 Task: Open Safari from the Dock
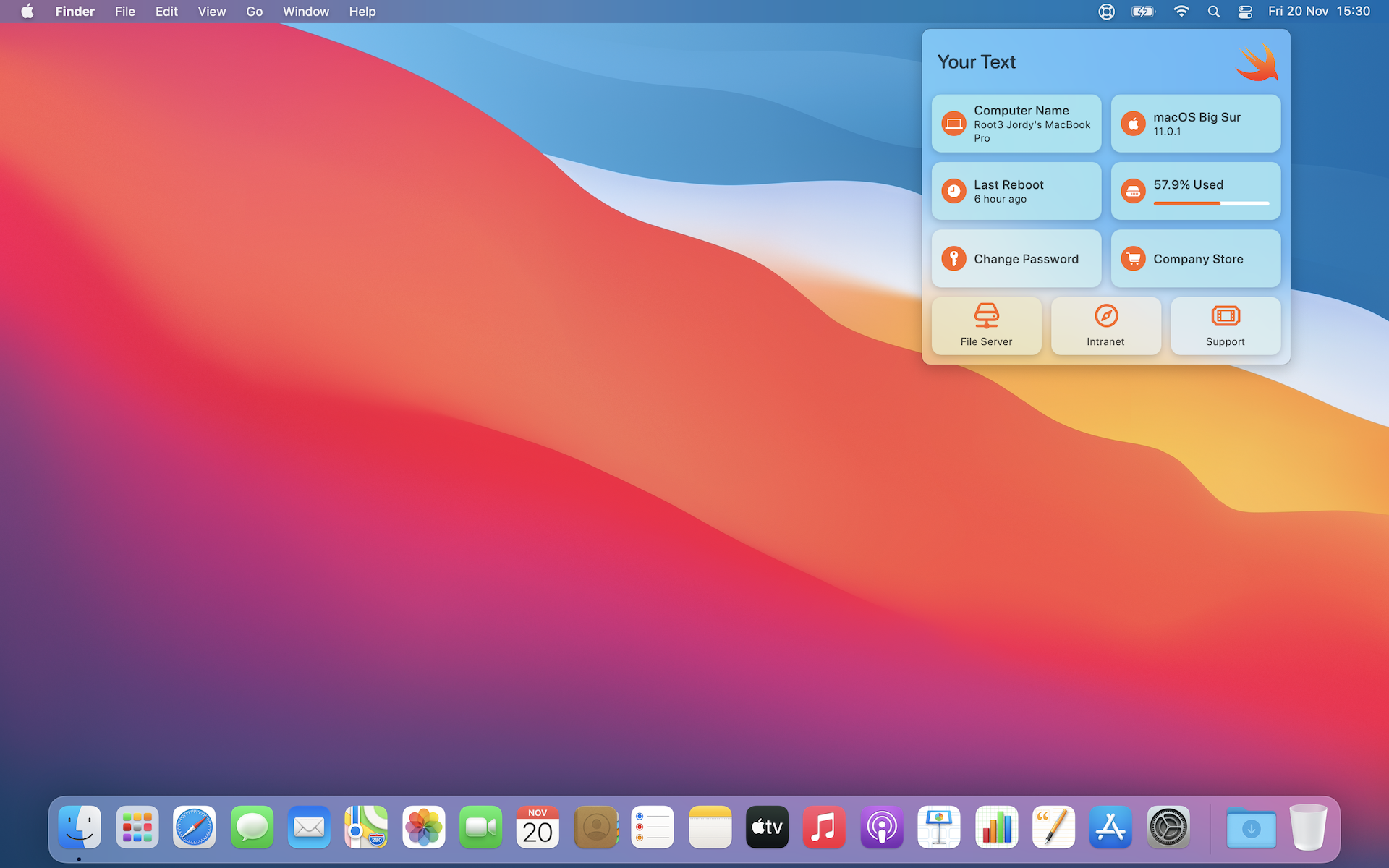(x=194, y=827)
